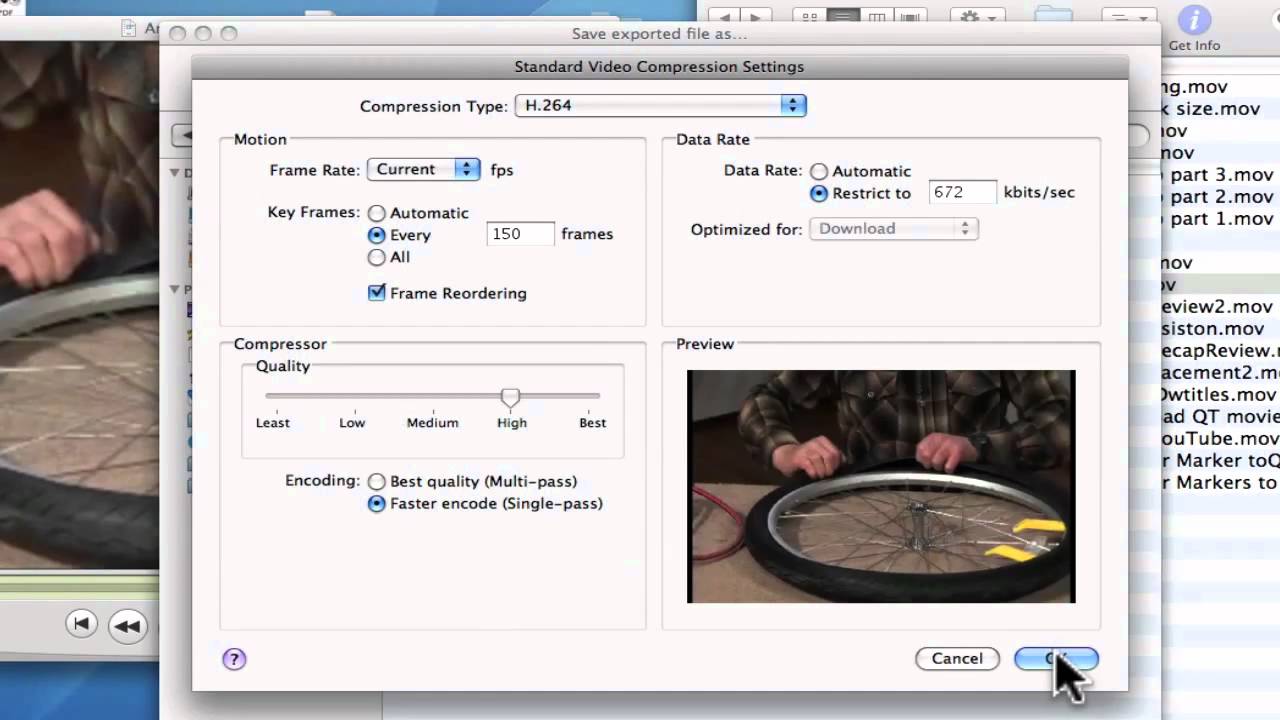Click the quality slider handle

pos(510,397)
